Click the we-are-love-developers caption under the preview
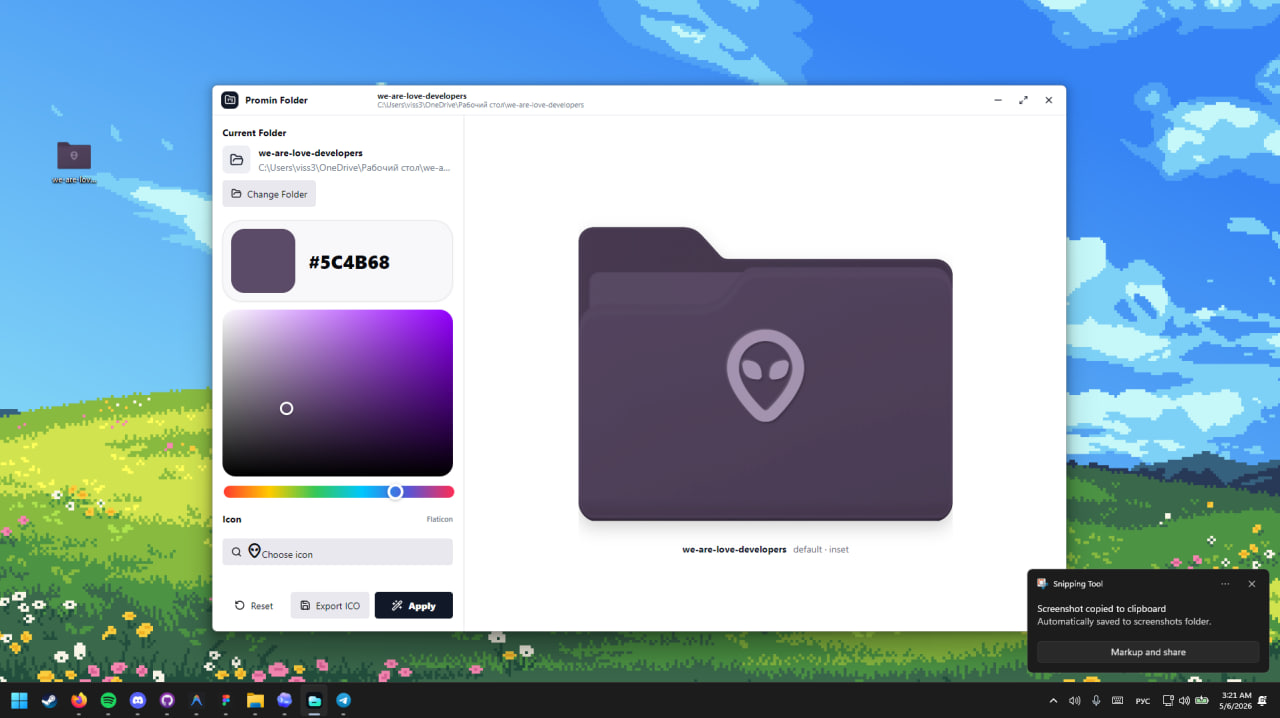 [734, 550]
